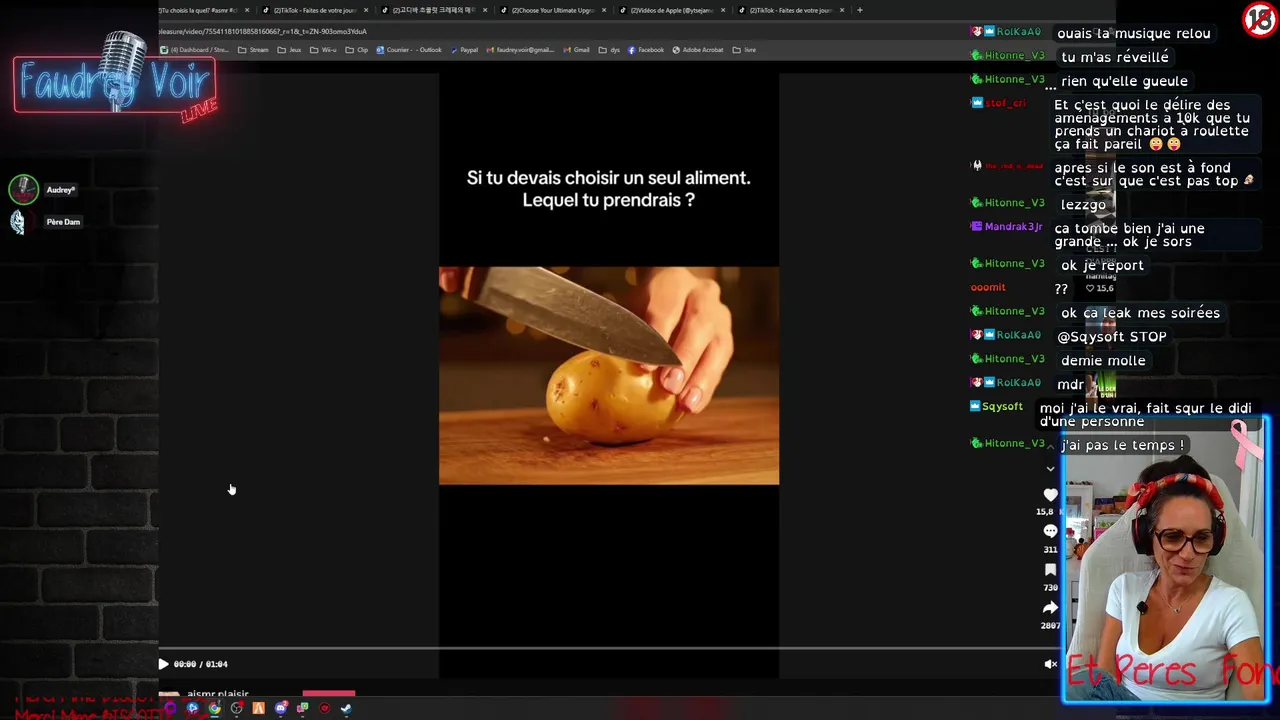Click the browser address bar URL
The width and height of the screenshot is (1280, 720).
click(x=262, y=31)
